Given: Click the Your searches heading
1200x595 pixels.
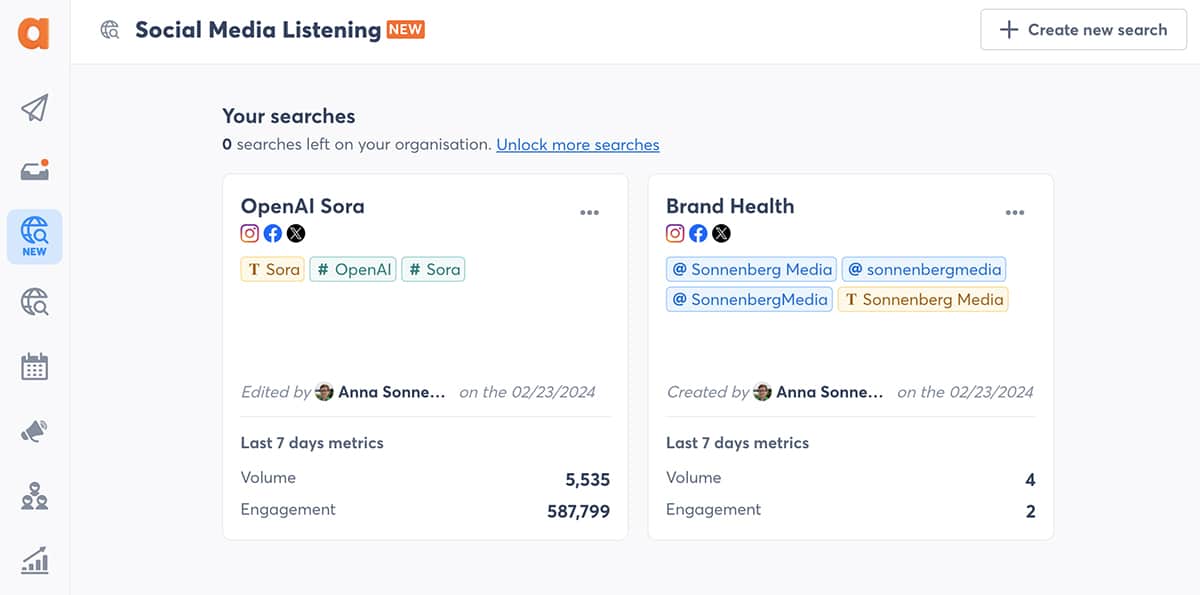Looking at the screenshot, I should [288, 116].
